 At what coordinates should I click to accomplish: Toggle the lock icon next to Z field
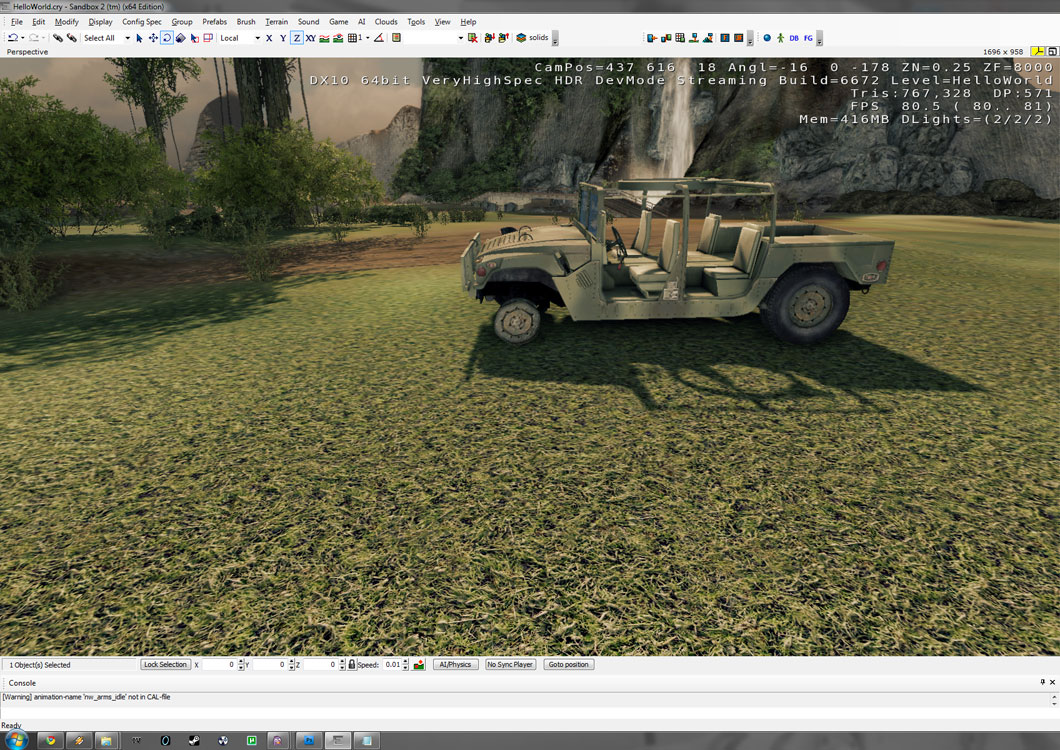tap(352, 664)
